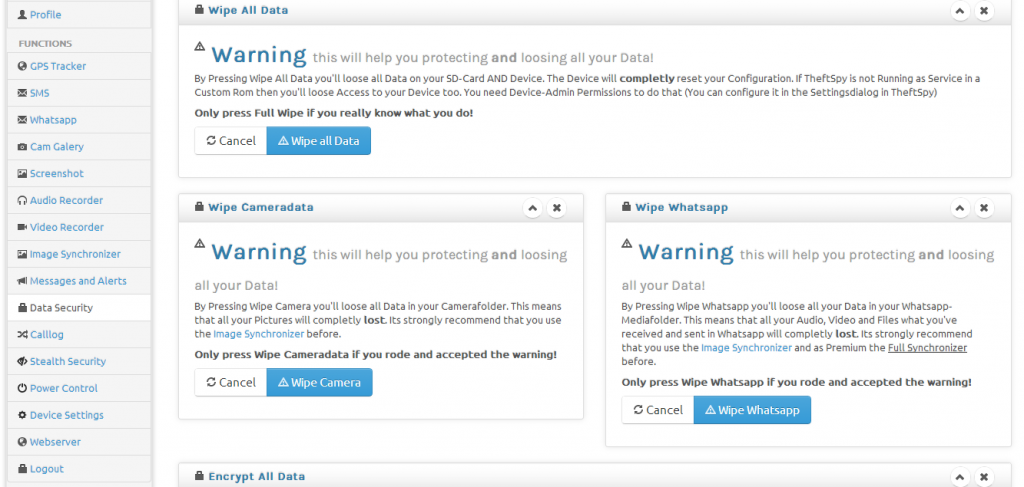Click the Wipe All Data panel title
Viewport: 1024px width, 487px height.
pyautogui.click(x=248, y=10)
